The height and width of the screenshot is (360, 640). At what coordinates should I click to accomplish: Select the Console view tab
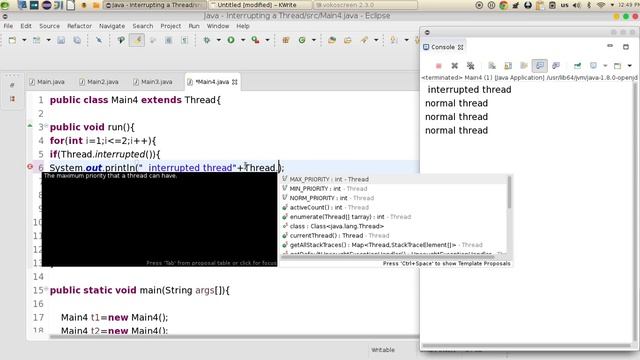443,47
